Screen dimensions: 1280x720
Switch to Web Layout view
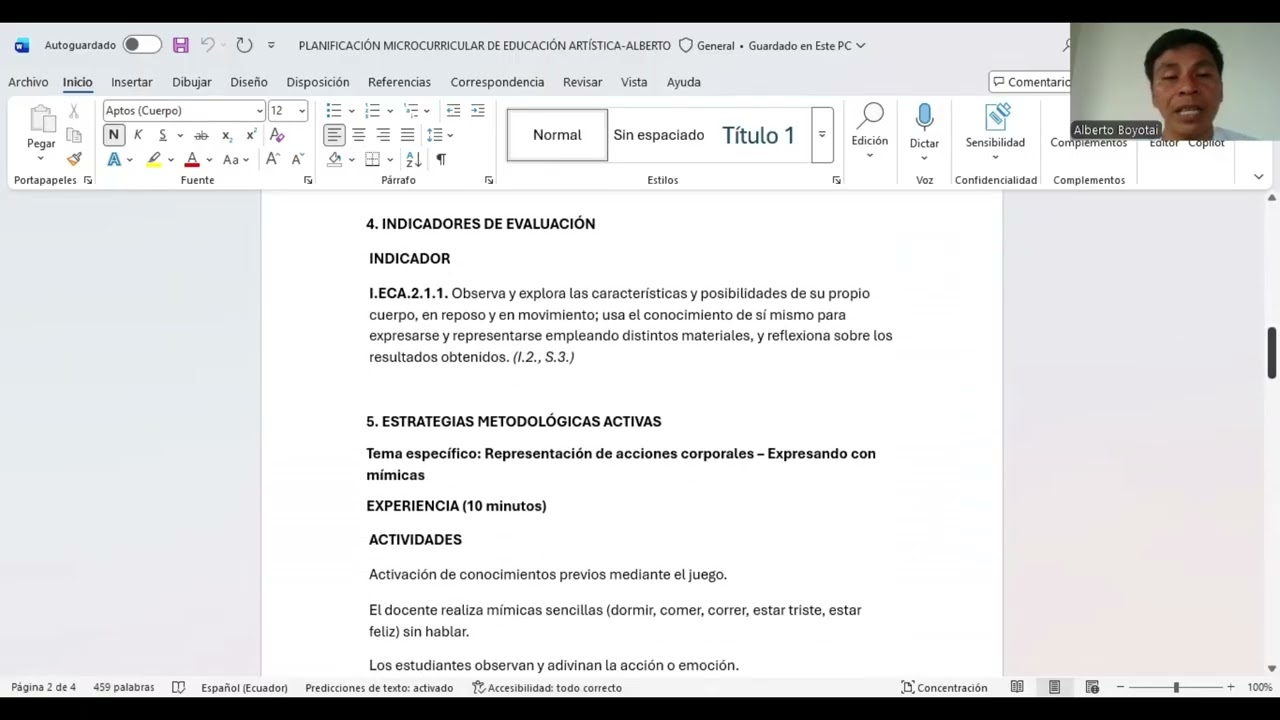point(1092,687)
